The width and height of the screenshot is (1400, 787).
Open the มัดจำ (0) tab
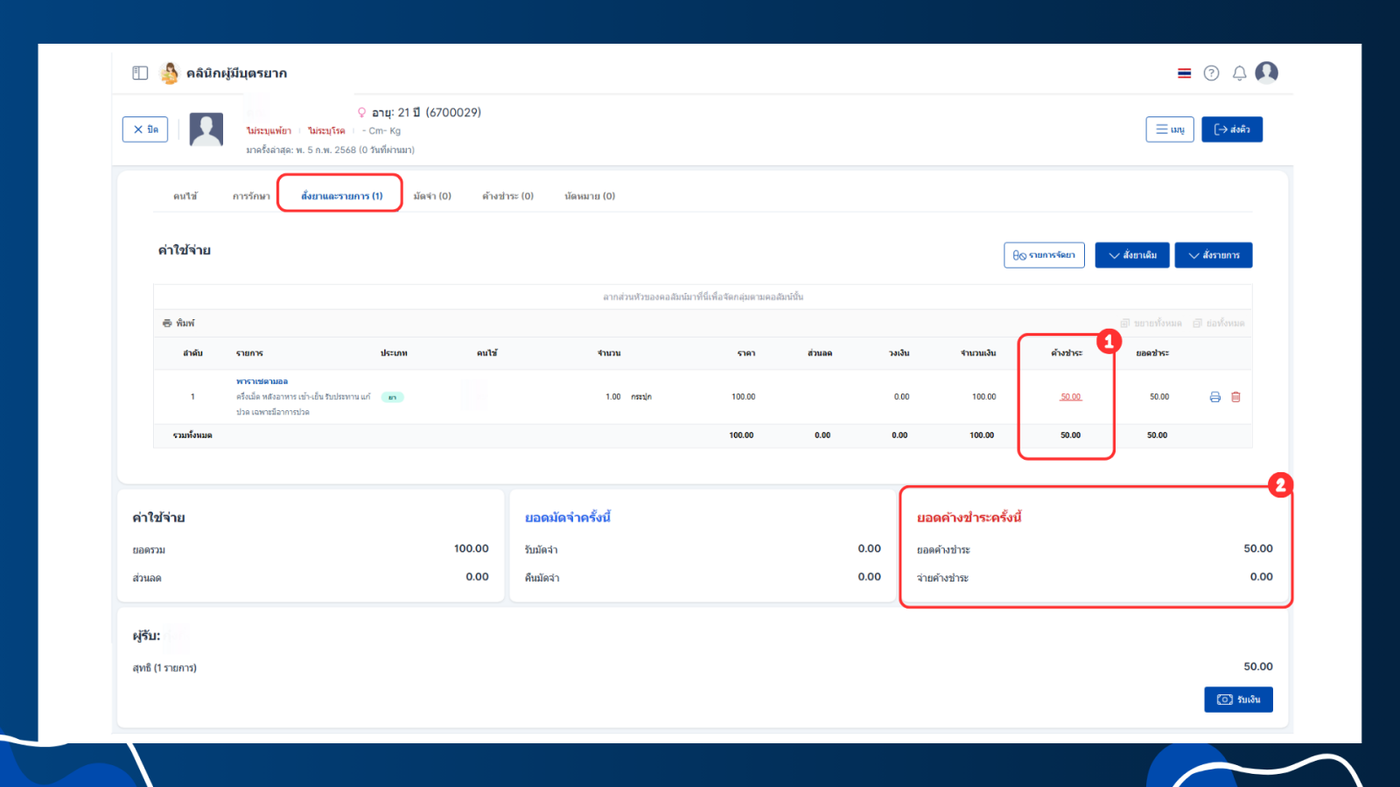coord(432,196)
